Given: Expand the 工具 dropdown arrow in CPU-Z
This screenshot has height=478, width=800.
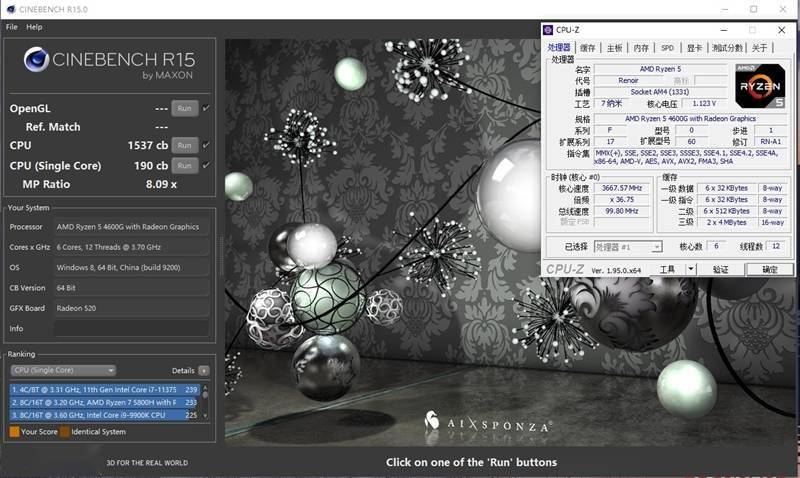Looking at the screenshot, I should pyautogui.click(x=691, y=269).
